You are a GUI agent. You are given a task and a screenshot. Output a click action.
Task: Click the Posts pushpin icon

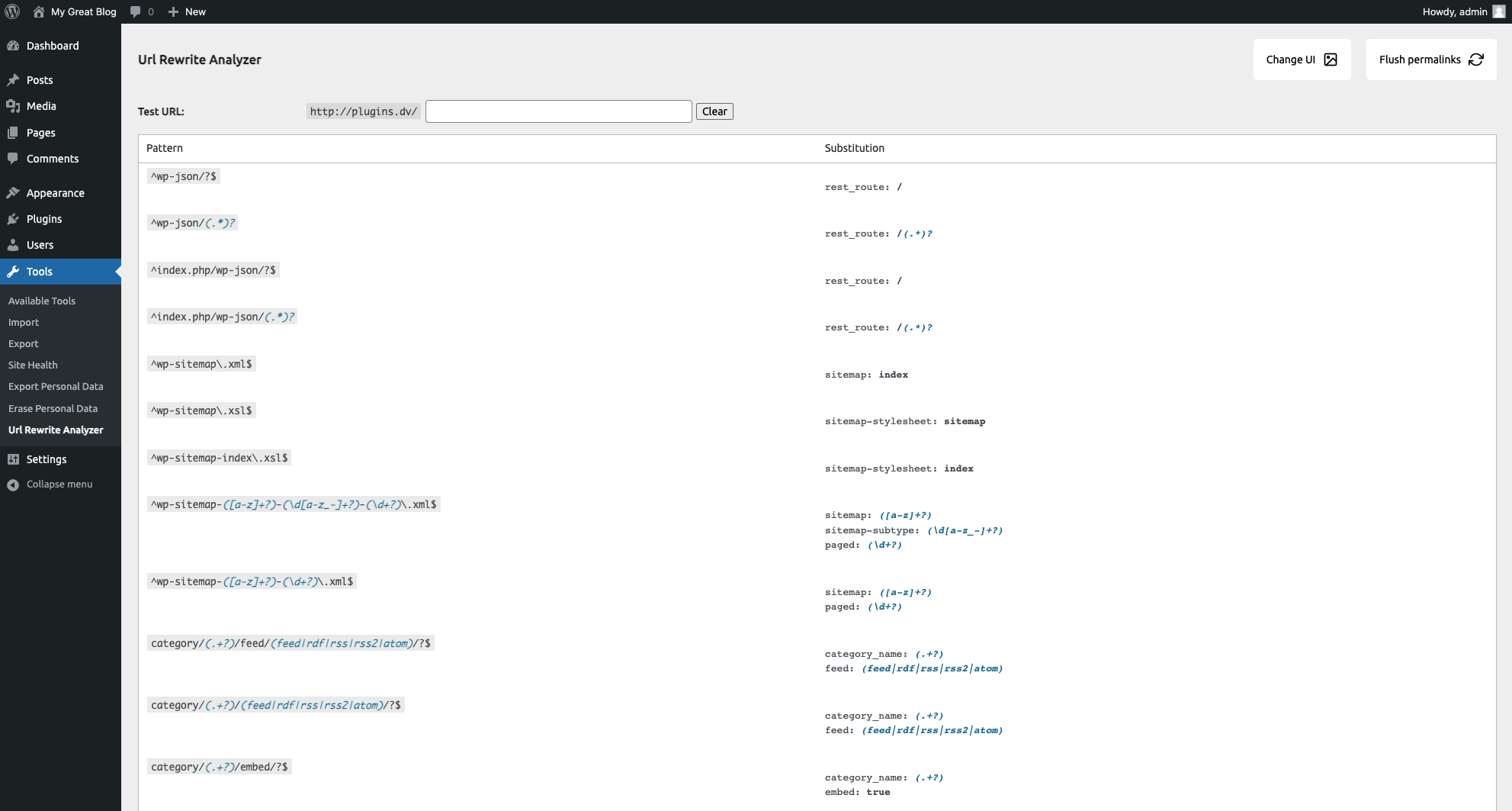pos(13,80)
